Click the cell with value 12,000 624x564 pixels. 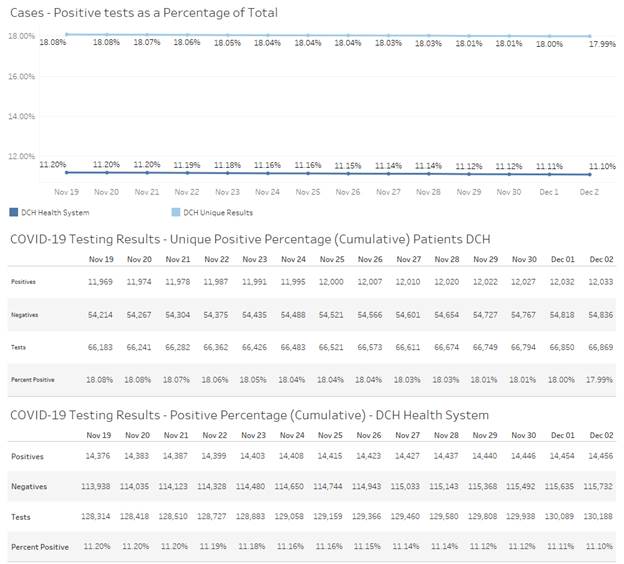pyautogui.click(x=331, y=282)
